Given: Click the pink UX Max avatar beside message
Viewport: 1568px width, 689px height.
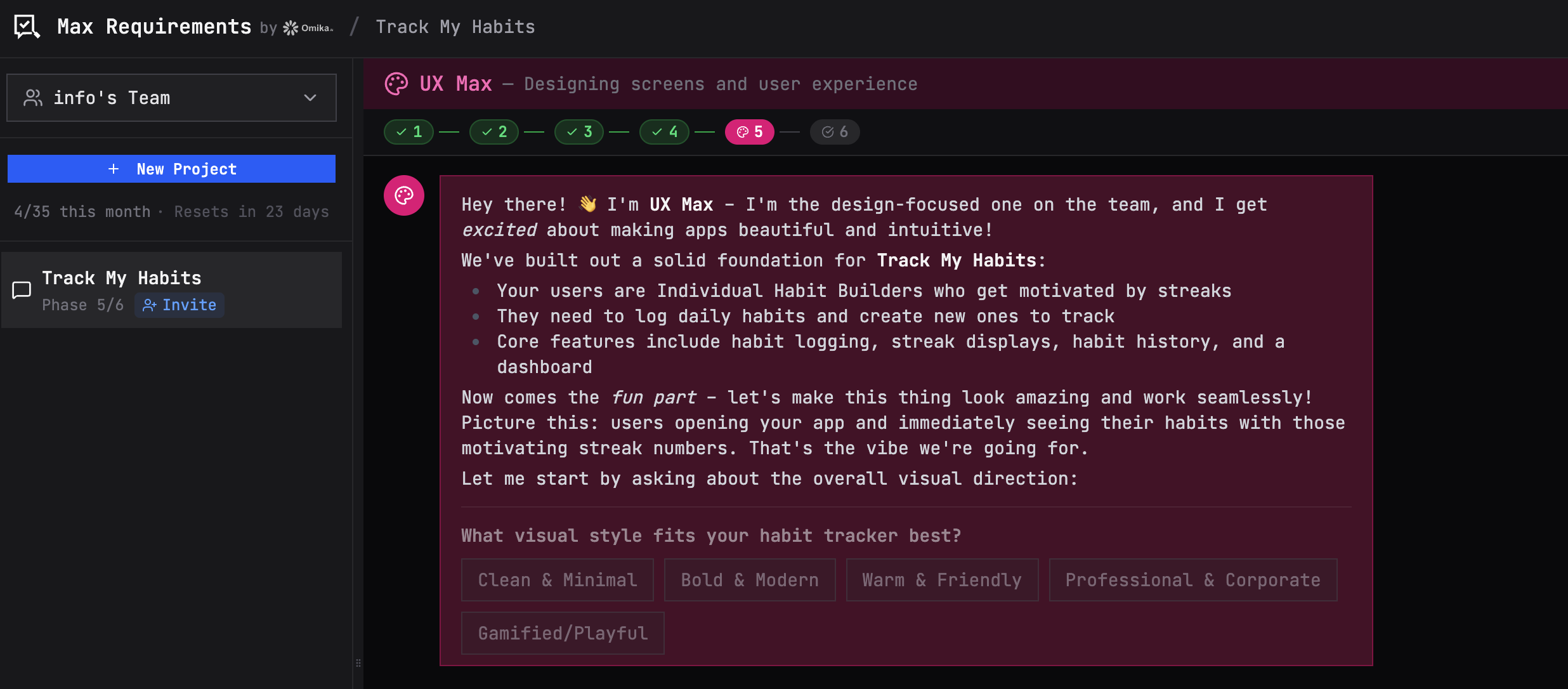Looking at the screenshot, I should pyautogui.click(x=404, y=195).
